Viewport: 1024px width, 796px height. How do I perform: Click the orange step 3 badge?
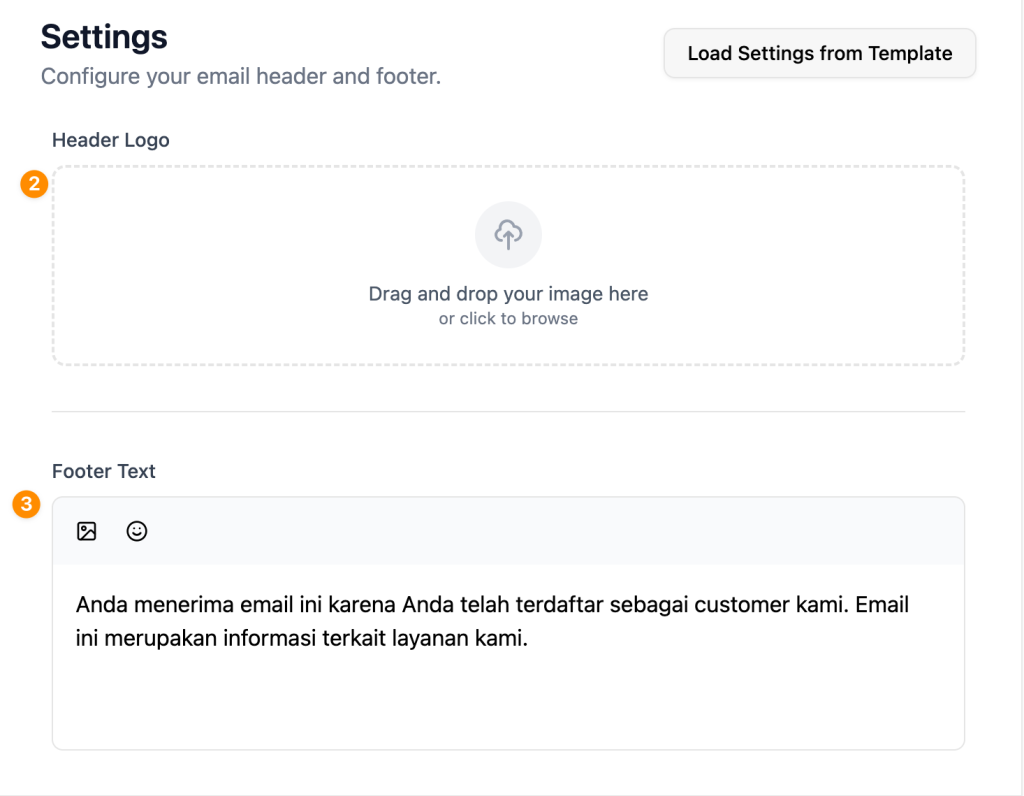(26, 505)
